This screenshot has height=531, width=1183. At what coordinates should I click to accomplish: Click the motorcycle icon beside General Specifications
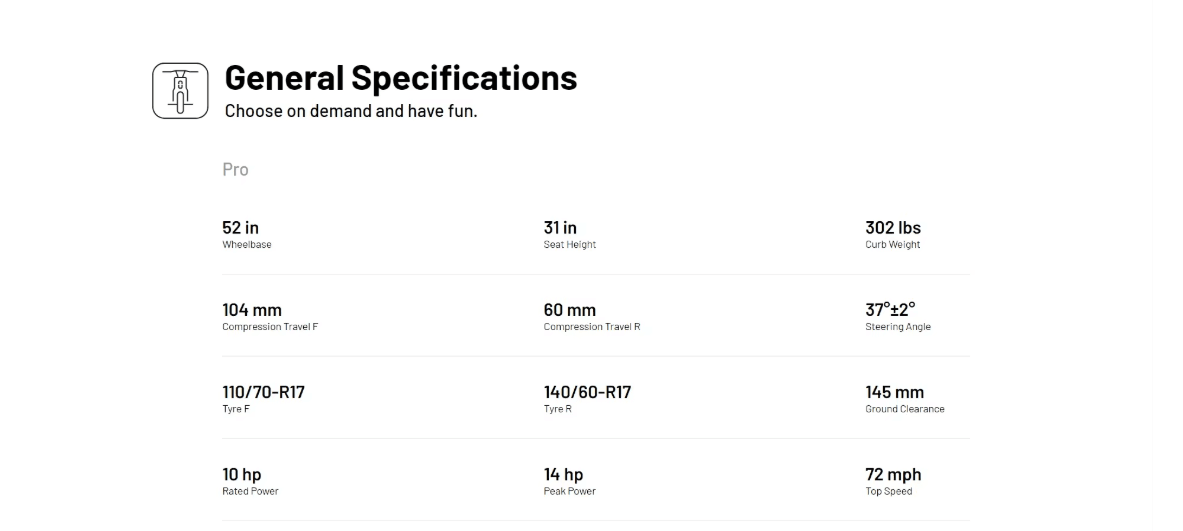pos(180,91)
